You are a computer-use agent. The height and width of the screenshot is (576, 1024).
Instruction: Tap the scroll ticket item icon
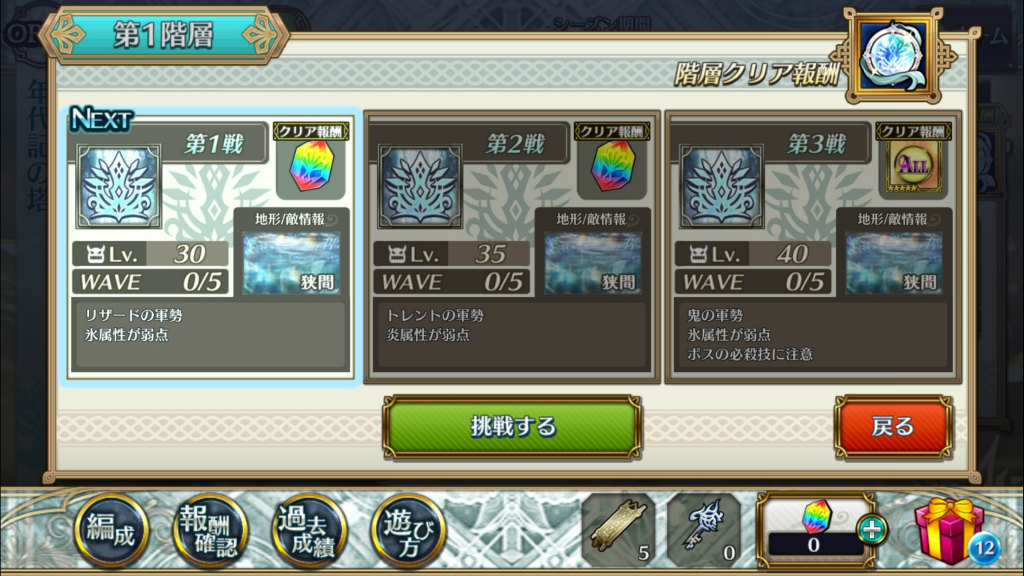618,529
